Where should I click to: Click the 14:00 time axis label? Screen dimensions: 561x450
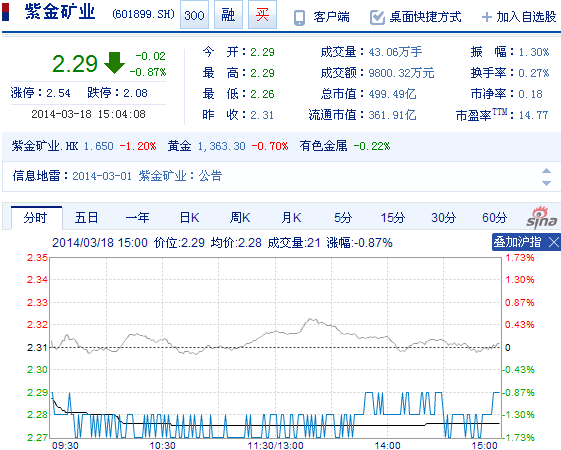tap(387, 445)
